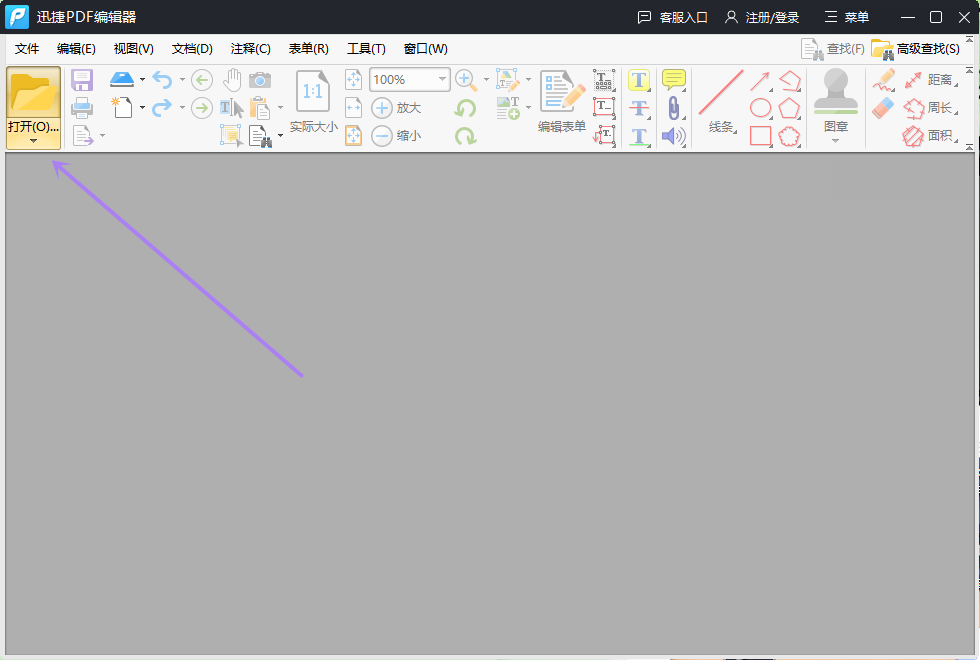The image size is (980, 660).
Task: Click the blue Redo arrow
Action: (x=162, y=108)
